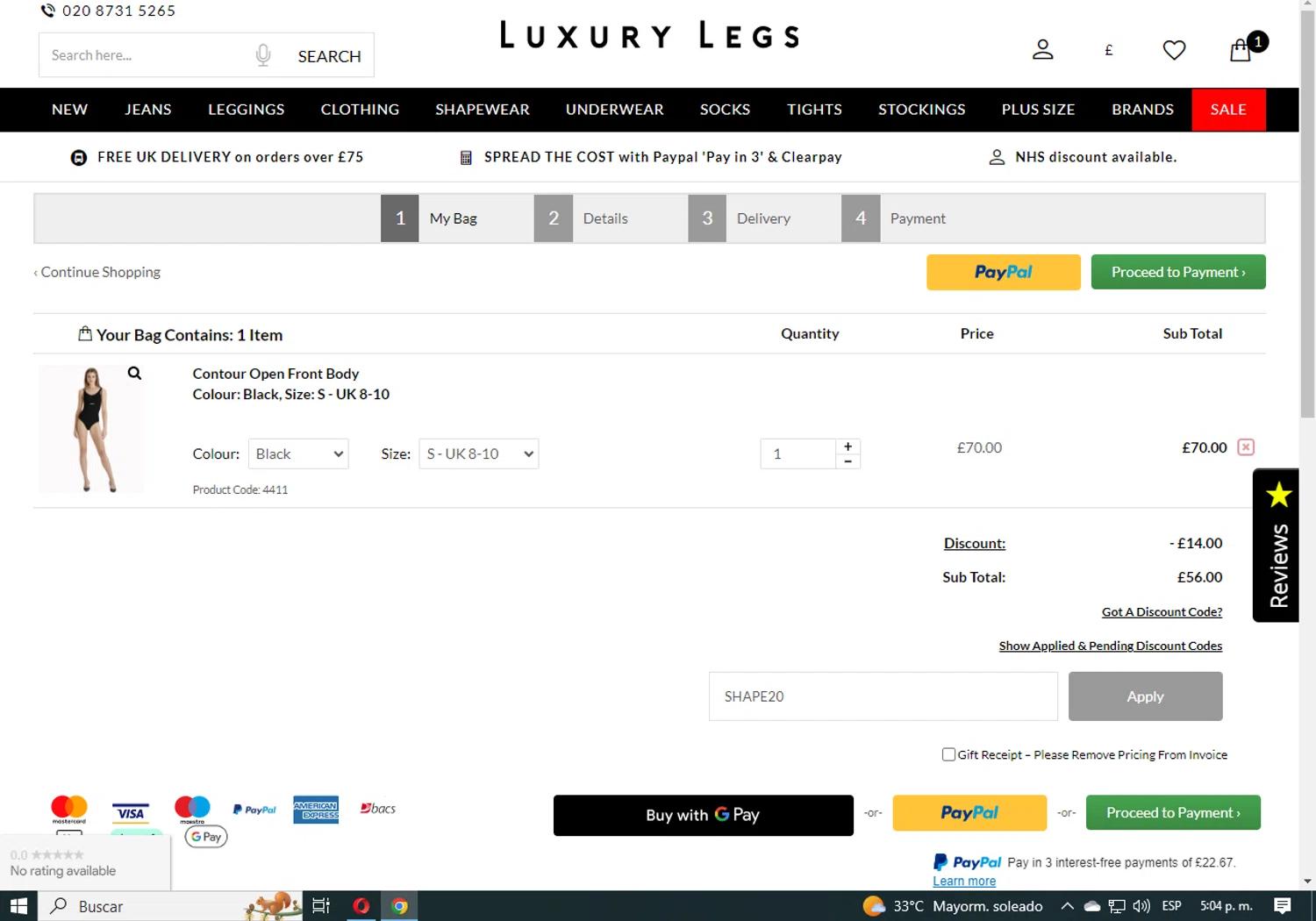Viewport: 1316px width, 921px height.
Task: Click the Mastercard payment logo
Action: [x=69, y=810]
